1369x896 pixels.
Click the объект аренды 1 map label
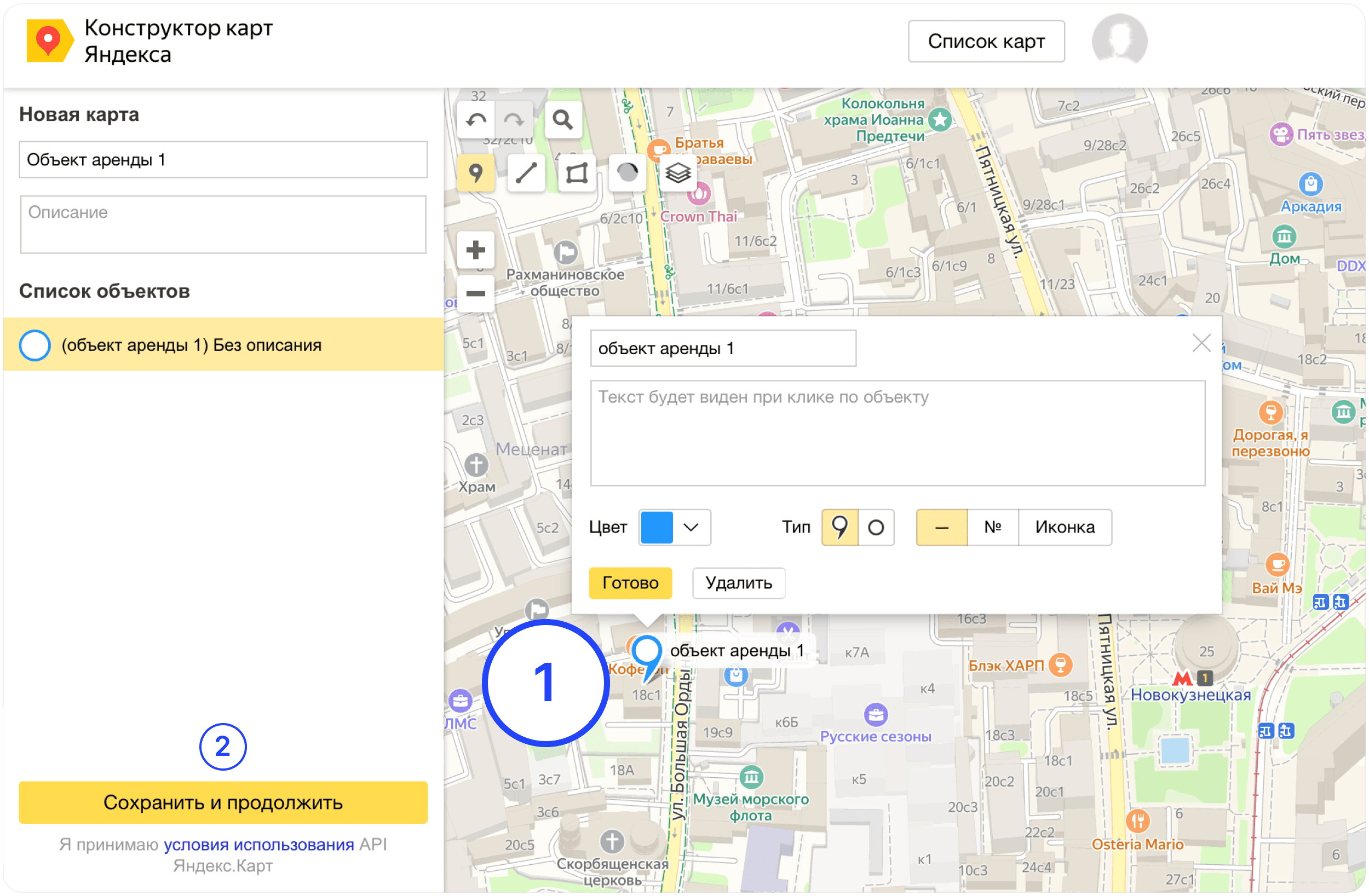737,651
